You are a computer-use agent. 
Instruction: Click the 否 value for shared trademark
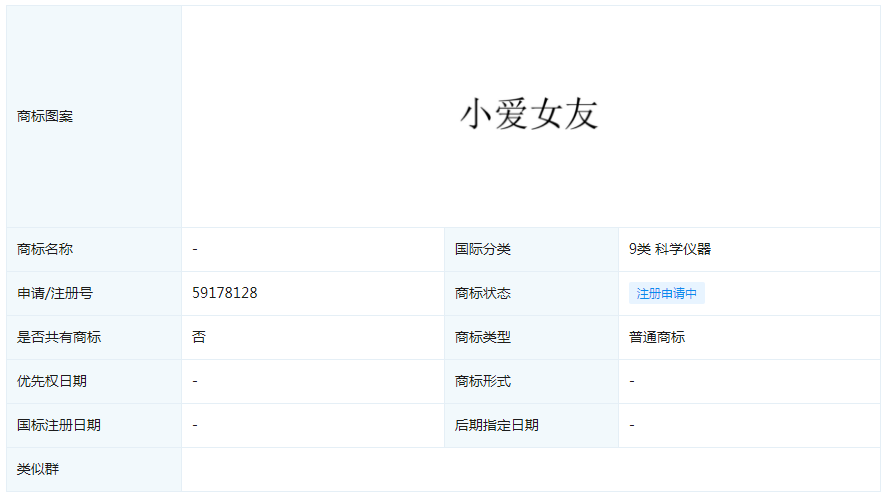(x=199, y=337)
